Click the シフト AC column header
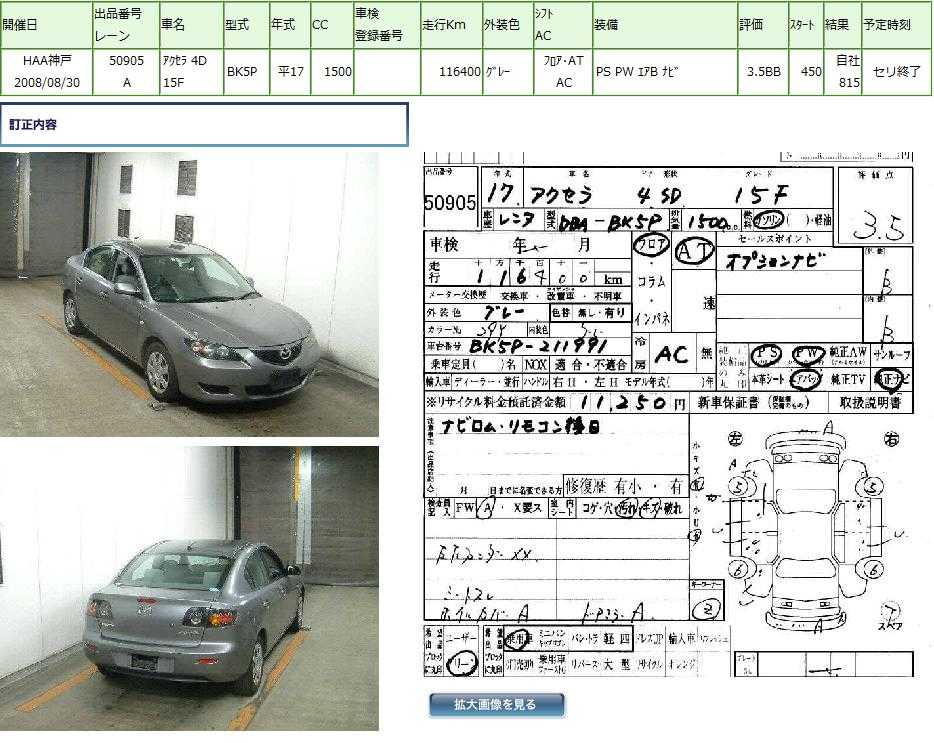The width and height of the screenshot is (934, 743). 563,24
